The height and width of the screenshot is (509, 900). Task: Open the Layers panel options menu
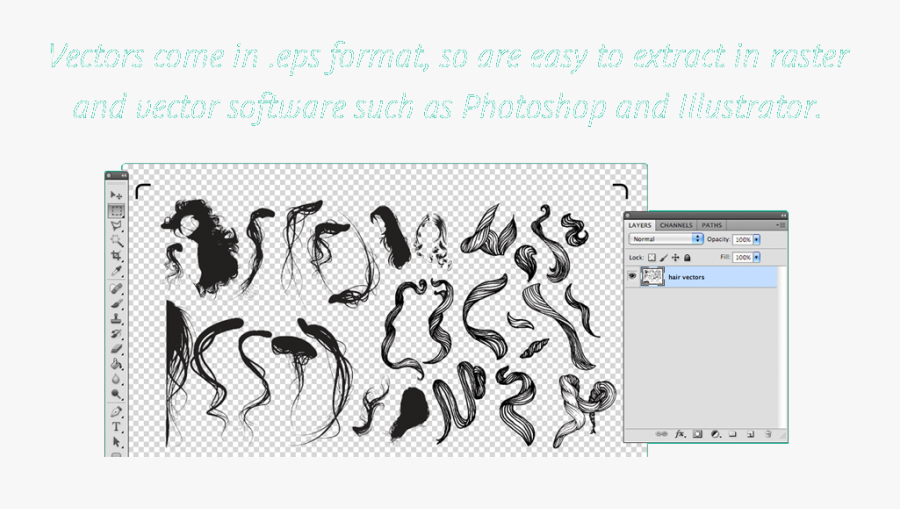tap(781, 225)
